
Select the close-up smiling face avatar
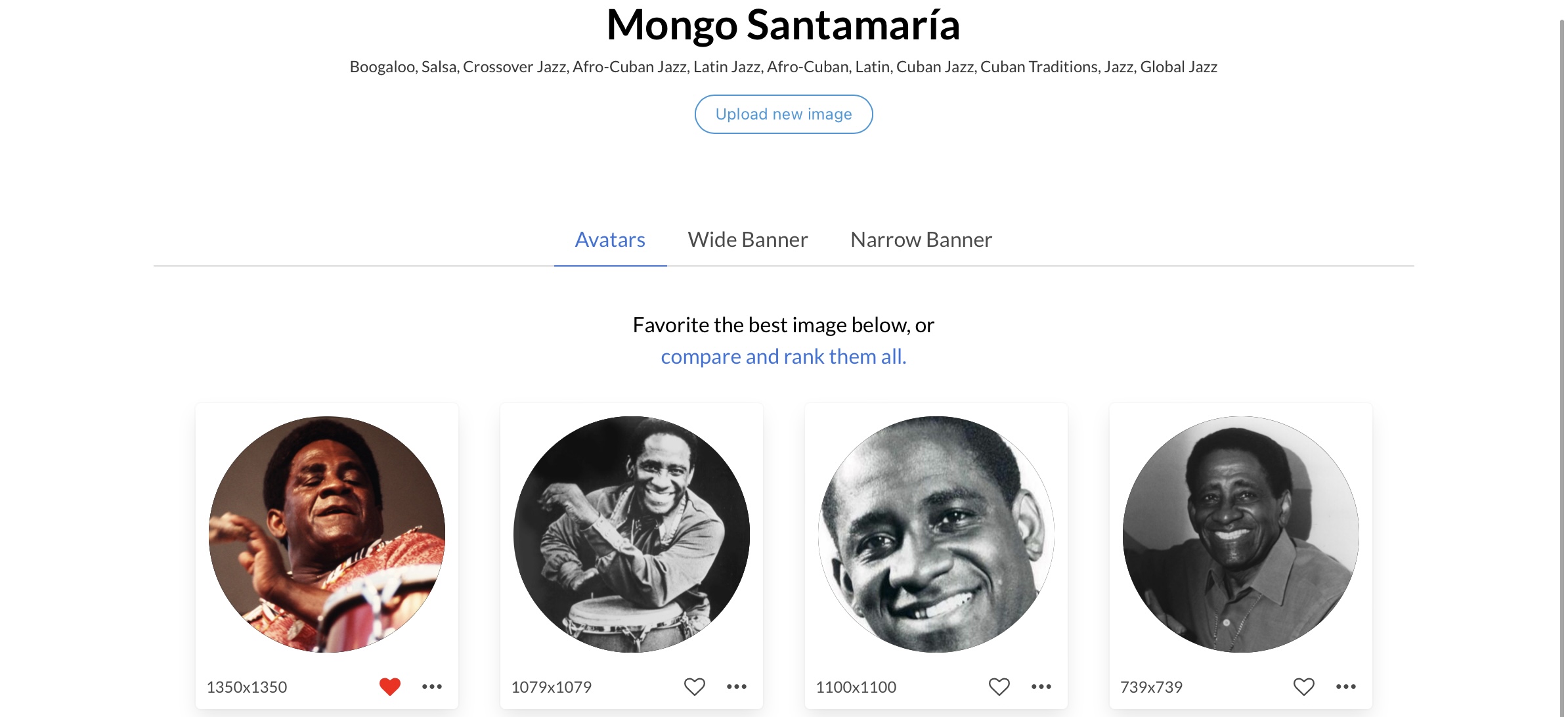point(936,534)
